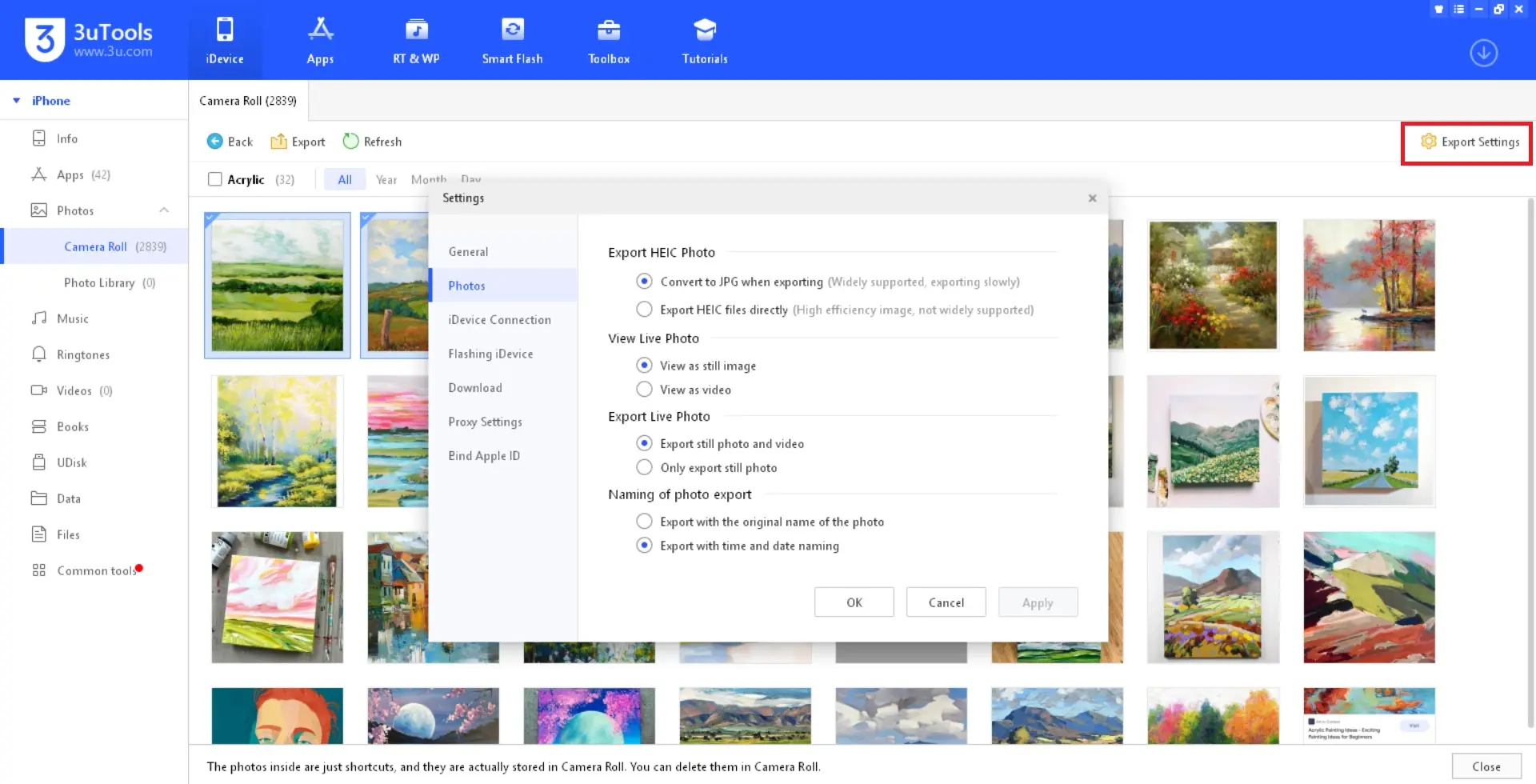The width and height of the screenshot is (1536, 784).
Task: Filter photos by Year
Action: (386, 179)
